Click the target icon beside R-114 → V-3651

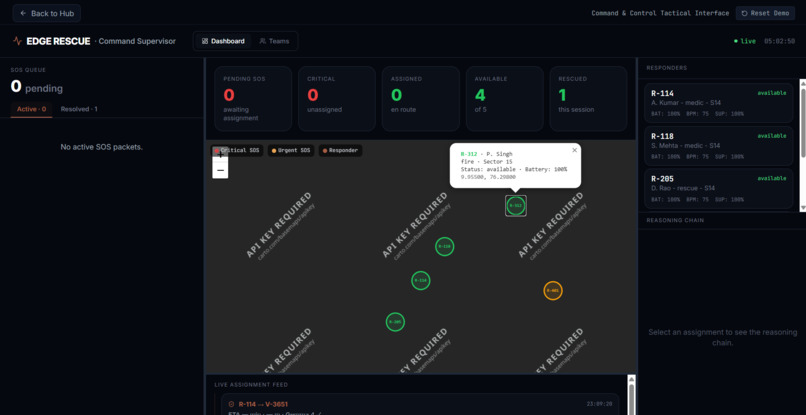pos(231,404)
